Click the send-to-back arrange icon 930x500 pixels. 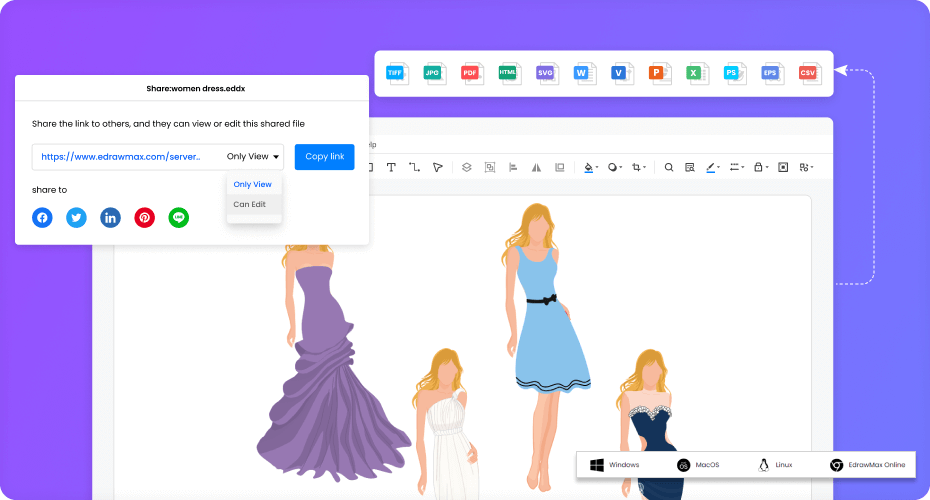[559, 167]
